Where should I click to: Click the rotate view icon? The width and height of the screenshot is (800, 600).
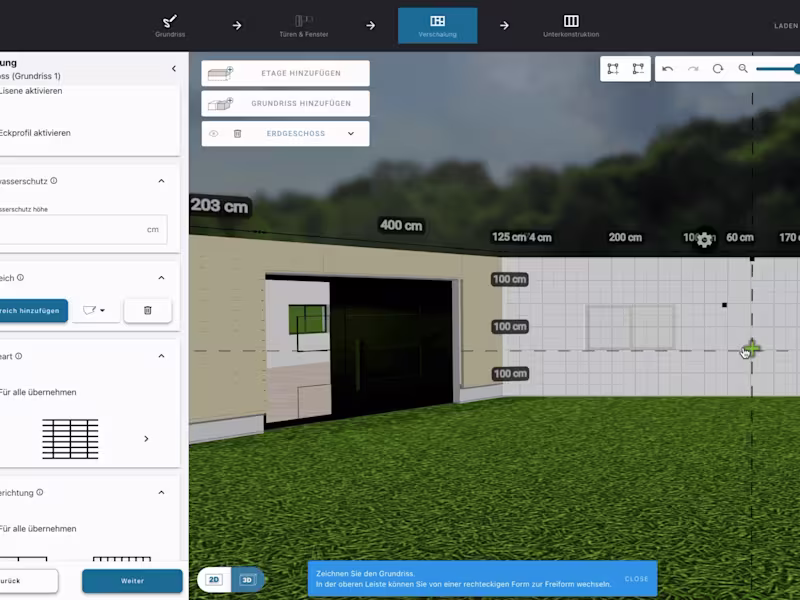717,69
